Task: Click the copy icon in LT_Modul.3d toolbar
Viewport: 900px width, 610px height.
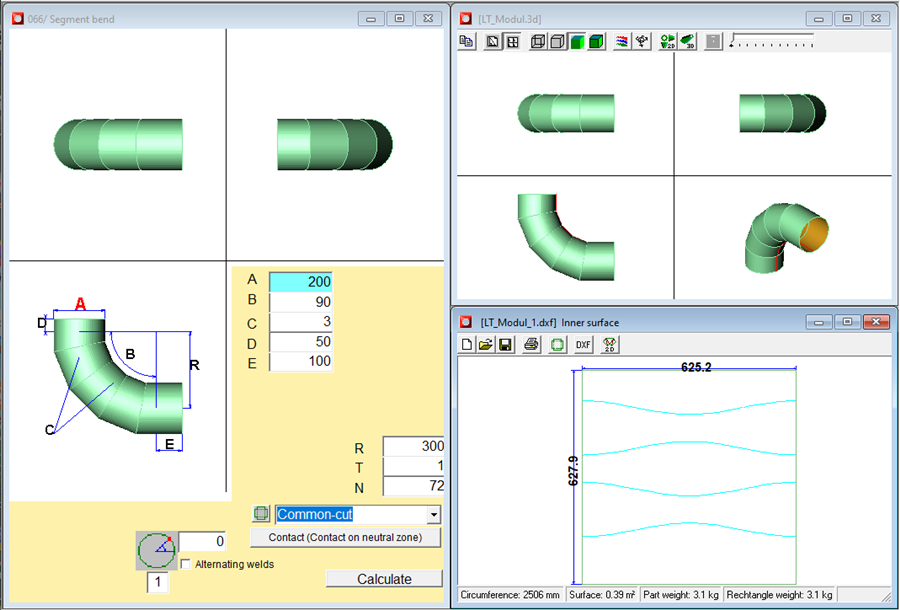Action: [467, 41]
